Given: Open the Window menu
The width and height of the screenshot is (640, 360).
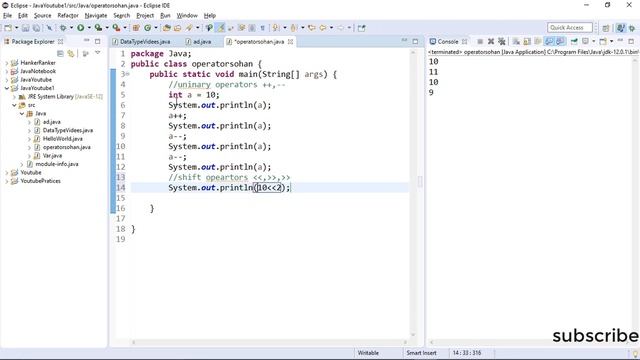Looking at the screenshot, I should click(187, 16).
